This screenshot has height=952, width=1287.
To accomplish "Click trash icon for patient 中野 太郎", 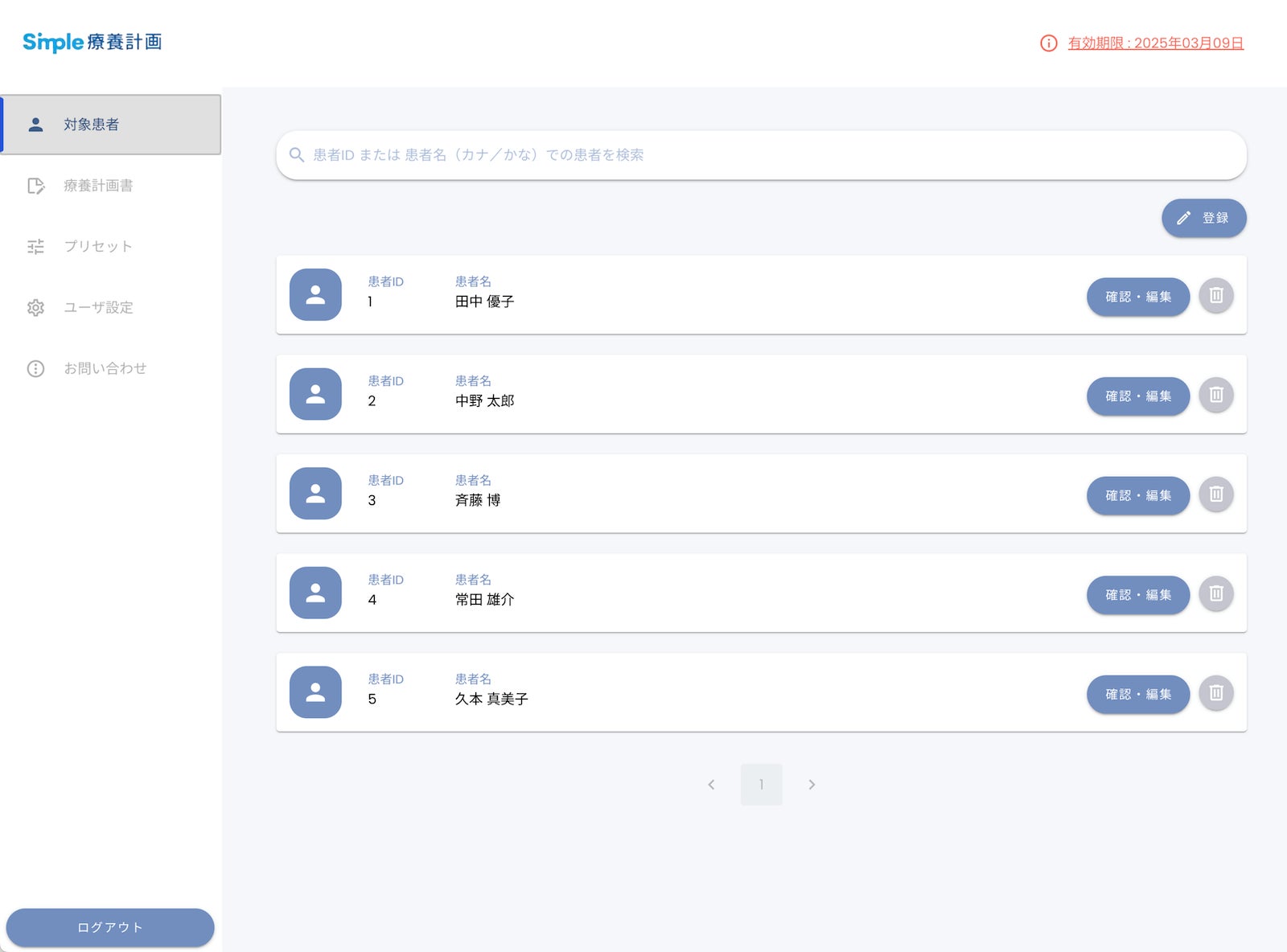I will pyautogui.click(x=1215, y=395).
